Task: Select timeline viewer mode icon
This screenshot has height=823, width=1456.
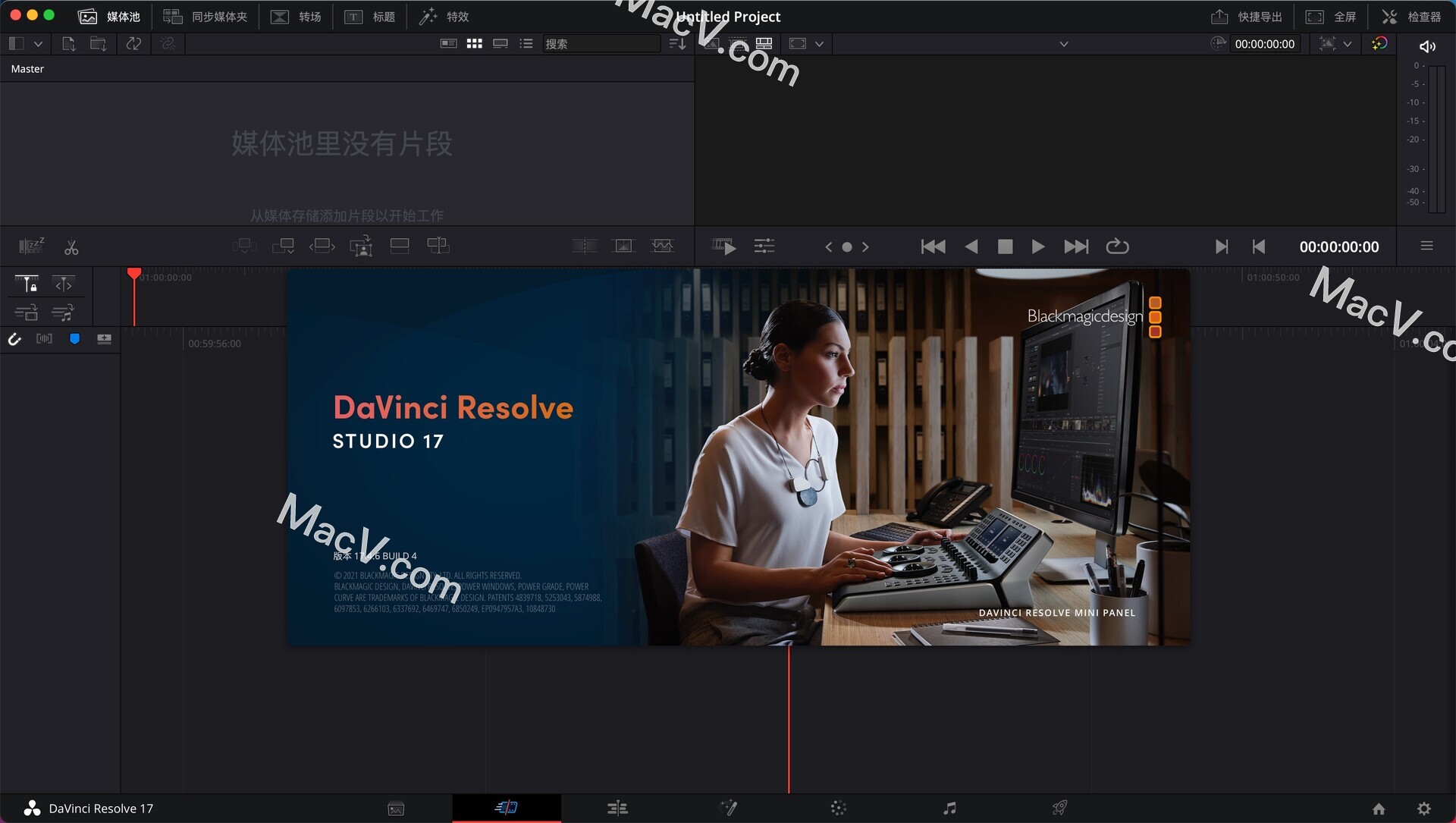Action: 764,43
